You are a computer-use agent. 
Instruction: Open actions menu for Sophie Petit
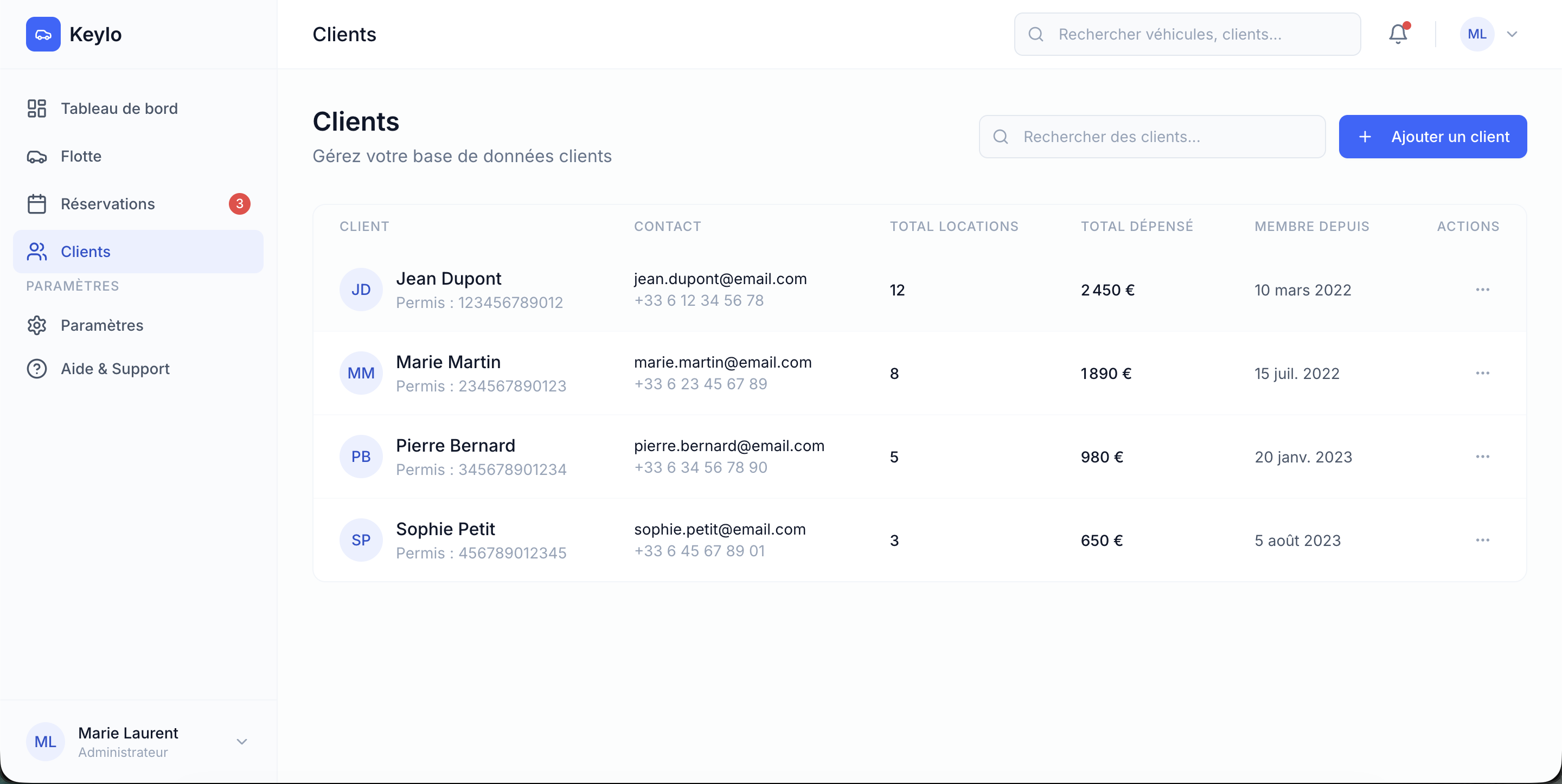coord(1483,540)
